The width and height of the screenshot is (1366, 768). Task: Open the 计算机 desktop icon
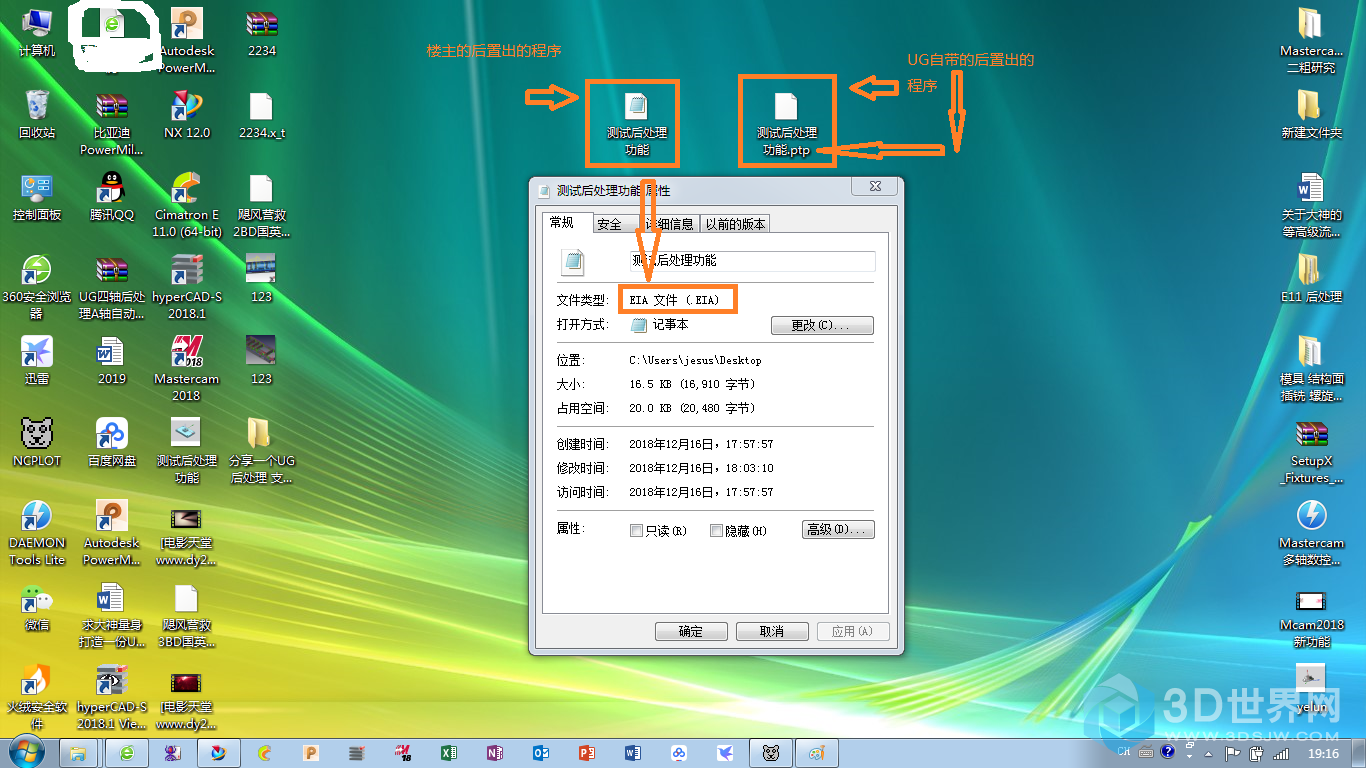[37, 33]
